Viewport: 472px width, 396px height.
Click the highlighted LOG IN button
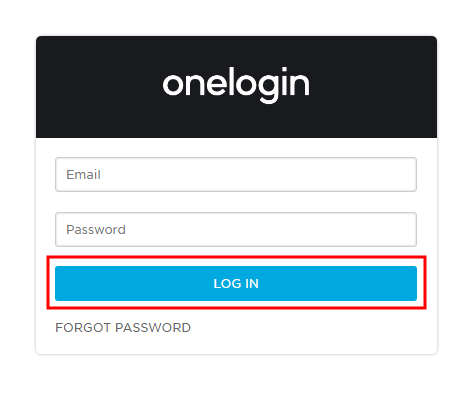(236, 283)
